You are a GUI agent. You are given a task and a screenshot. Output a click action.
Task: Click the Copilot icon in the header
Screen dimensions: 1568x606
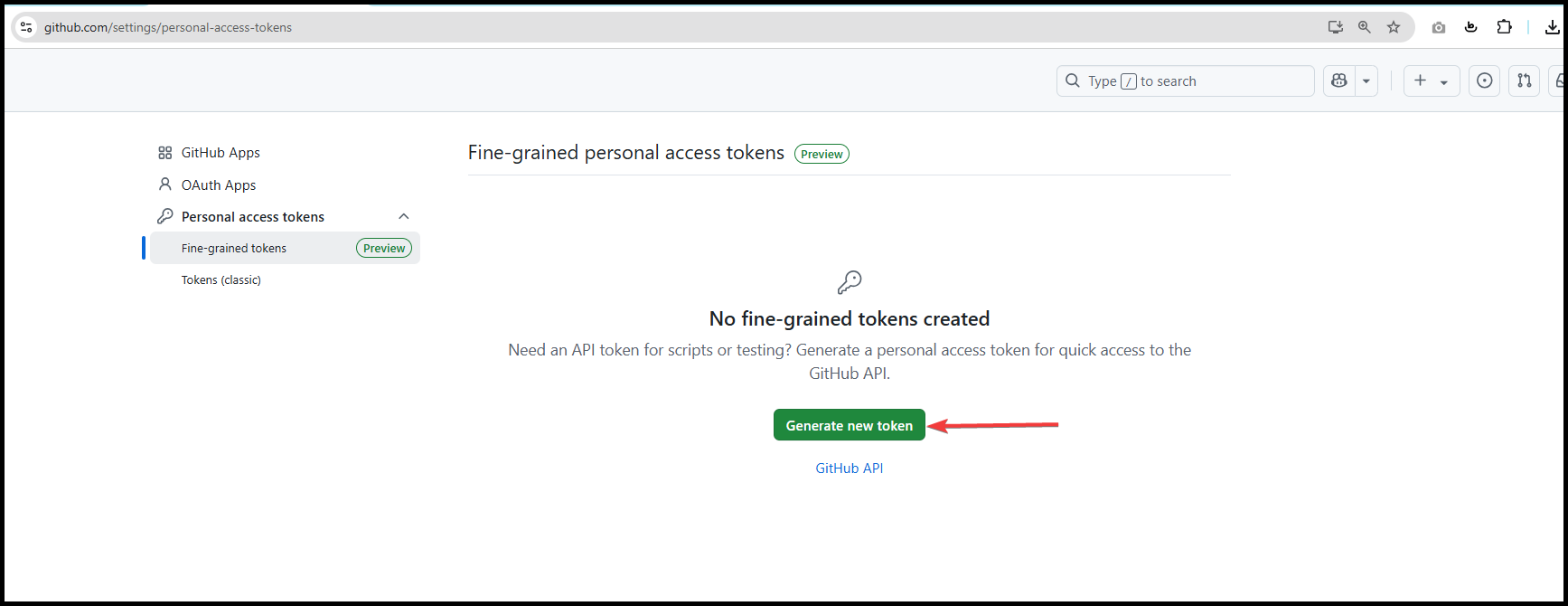(x=1339, y=80)
